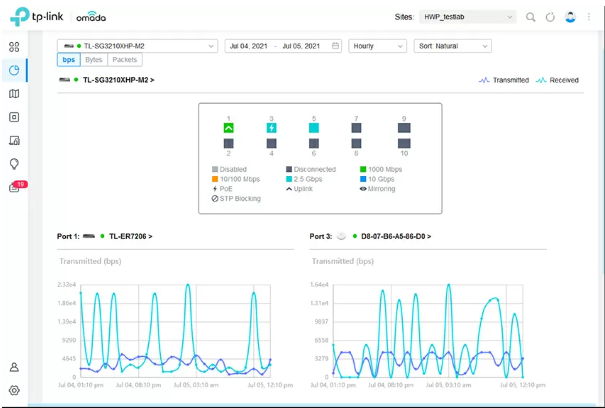Toggle the Transmitted series in the legend
The width and height of the screenshot is (605, 408).
click(504, 80)
